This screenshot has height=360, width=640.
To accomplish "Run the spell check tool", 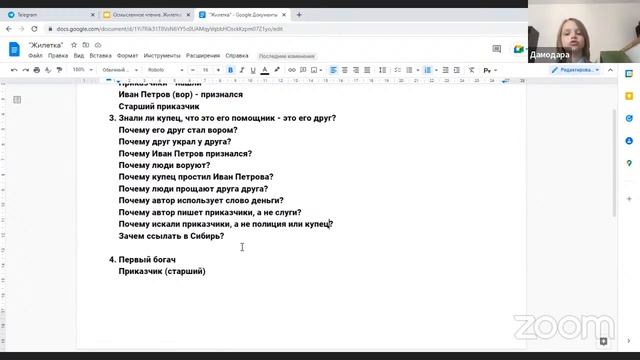I will 48,70.
